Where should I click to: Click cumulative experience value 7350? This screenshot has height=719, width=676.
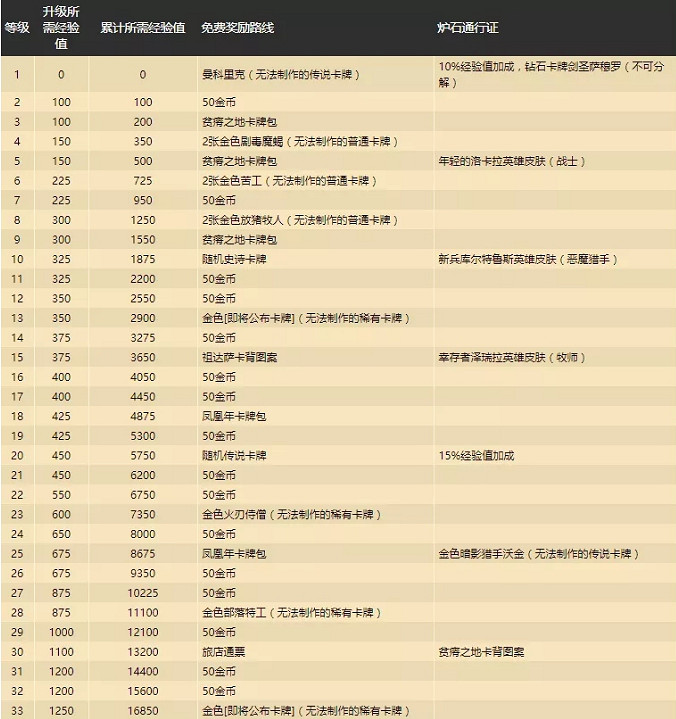tap(143, 514)
